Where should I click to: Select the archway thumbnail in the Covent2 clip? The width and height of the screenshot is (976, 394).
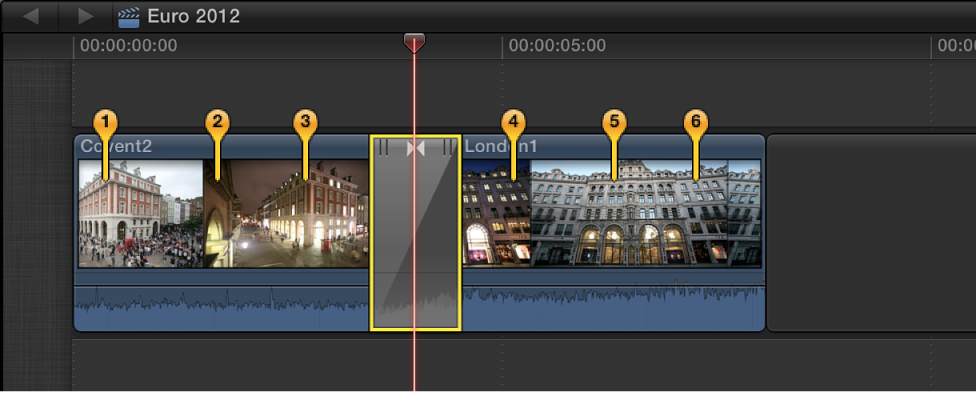pyautogui.click(x=218, y=213)
